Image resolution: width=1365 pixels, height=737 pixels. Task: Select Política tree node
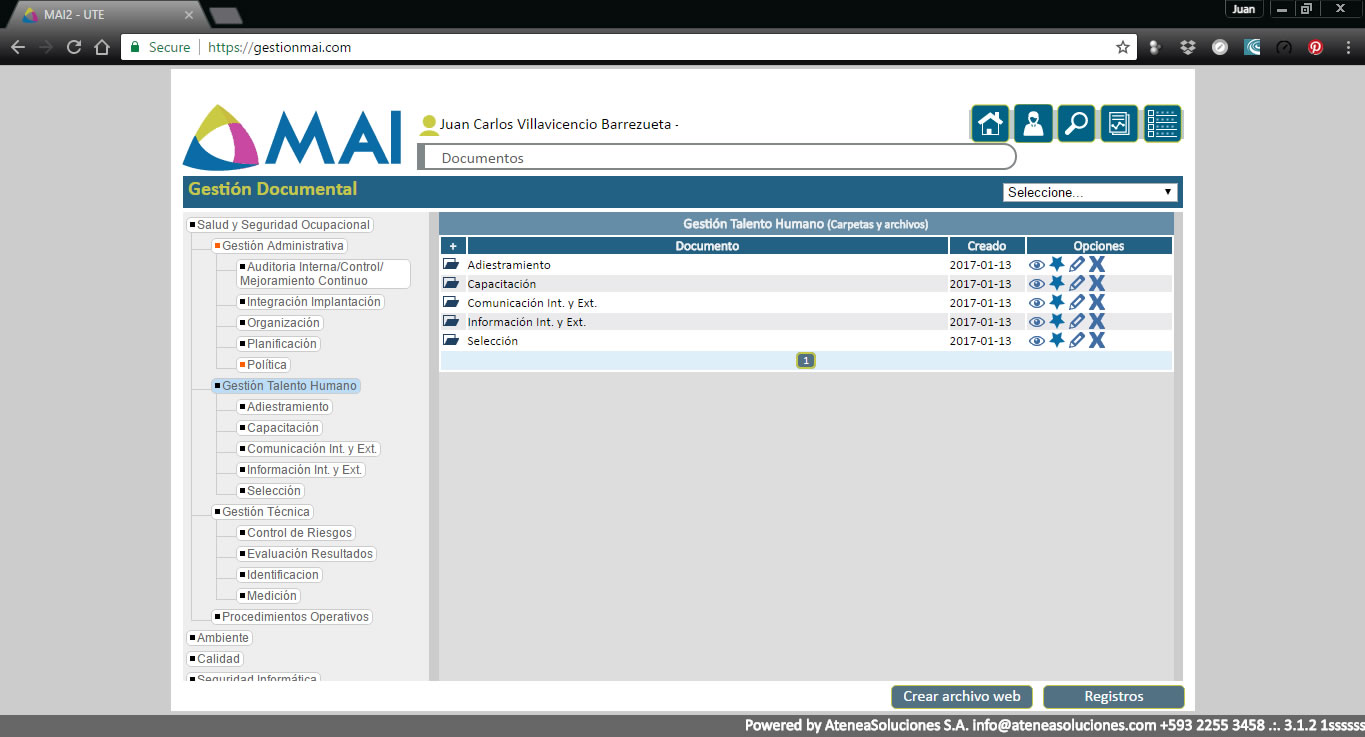tap(266, 365)
